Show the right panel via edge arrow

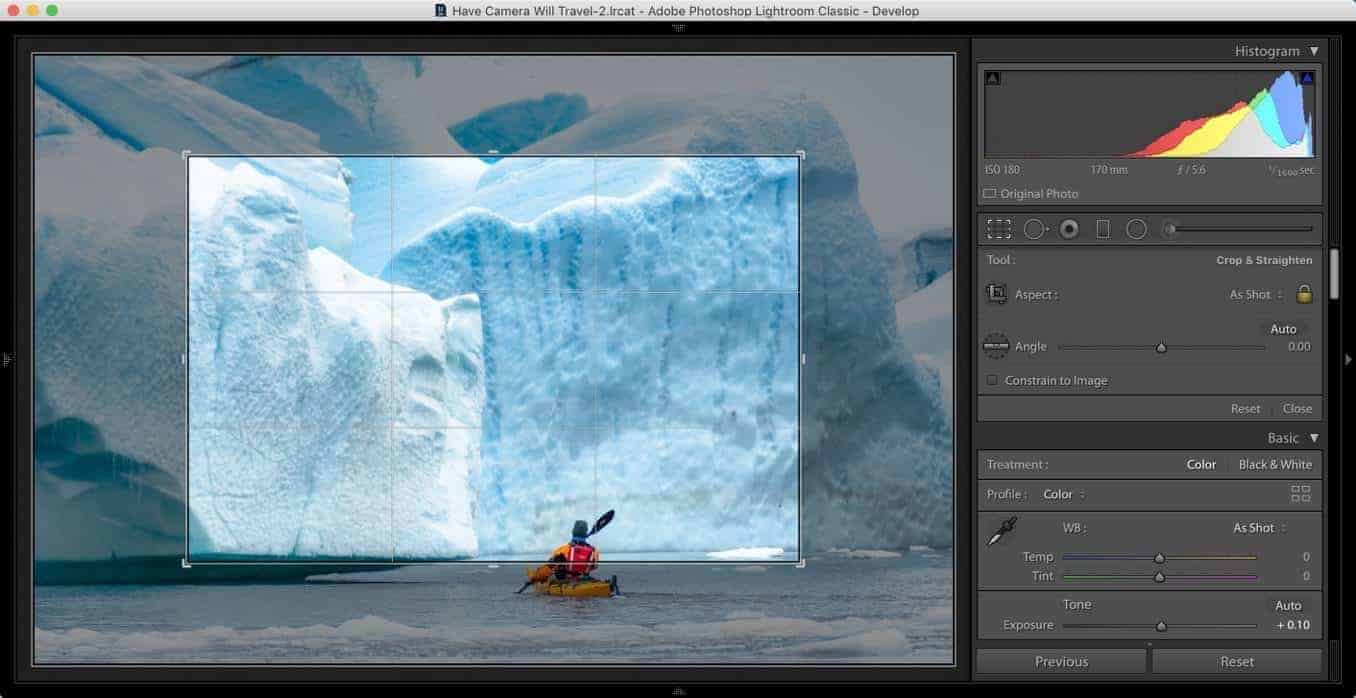(x=1348, y=359)
